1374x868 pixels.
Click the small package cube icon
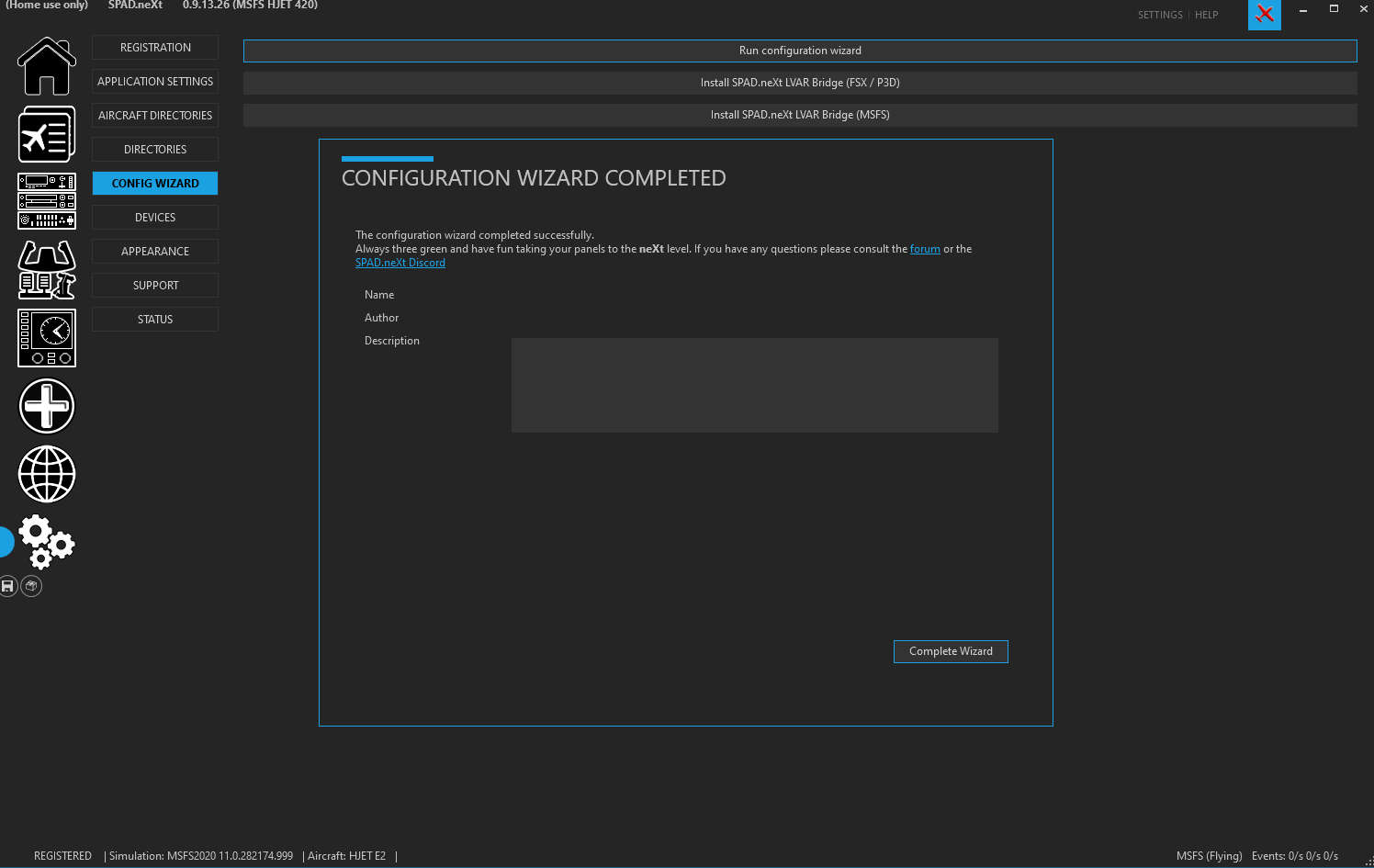(x=31, y=586)
